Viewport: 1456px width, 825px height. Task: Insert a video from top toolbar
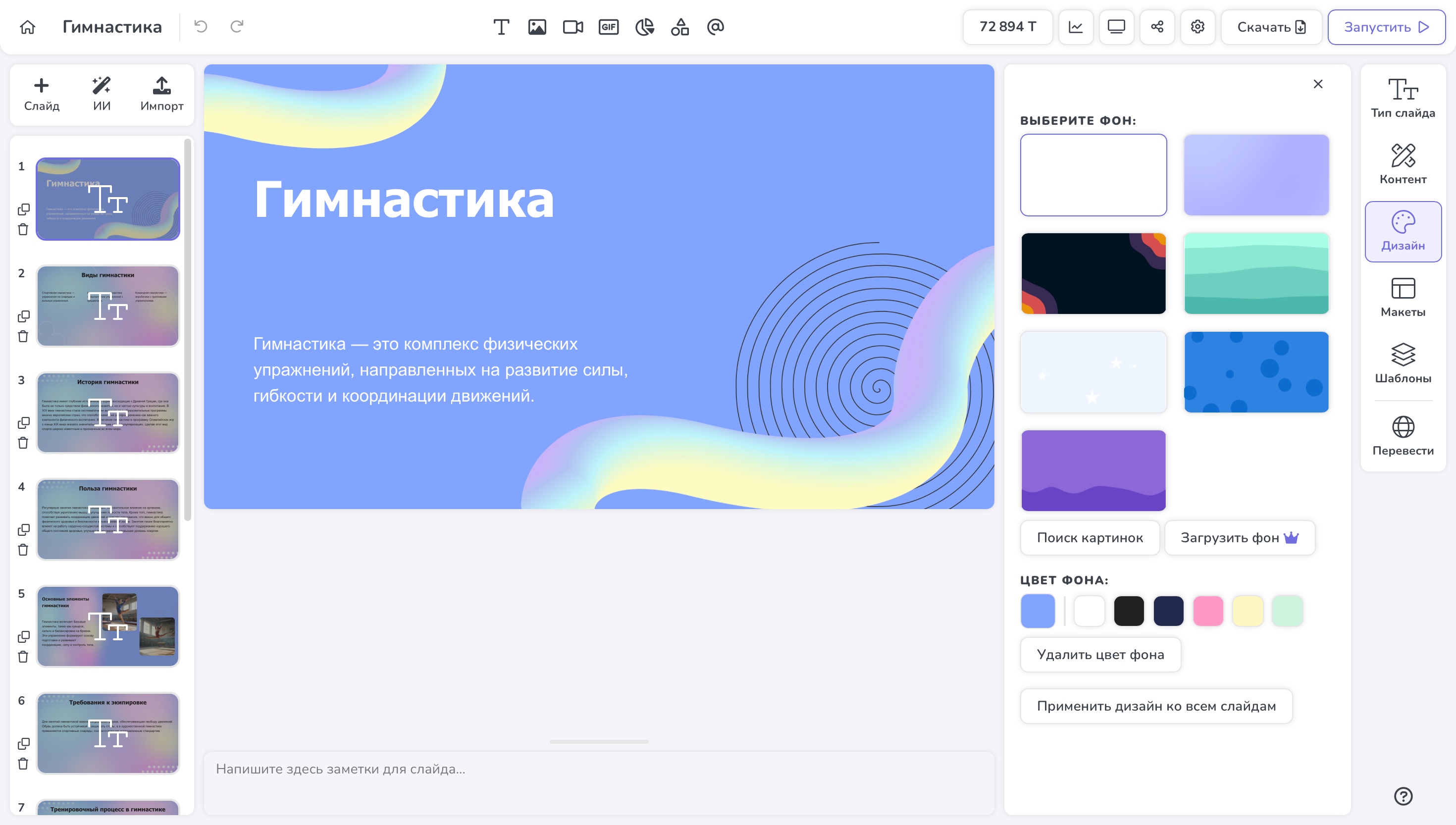[573, 27]
